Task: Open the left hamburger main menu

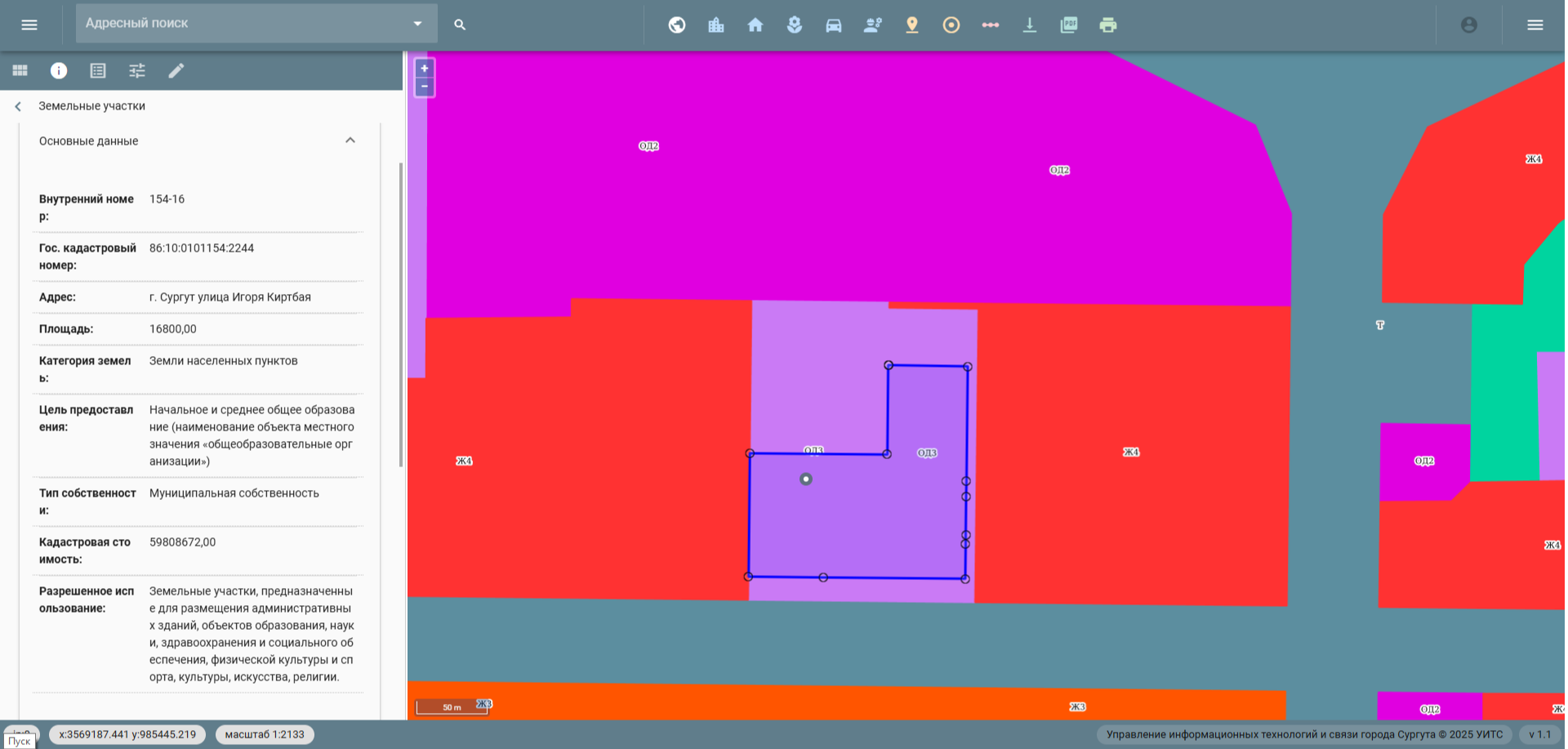Action: [29, 25]
